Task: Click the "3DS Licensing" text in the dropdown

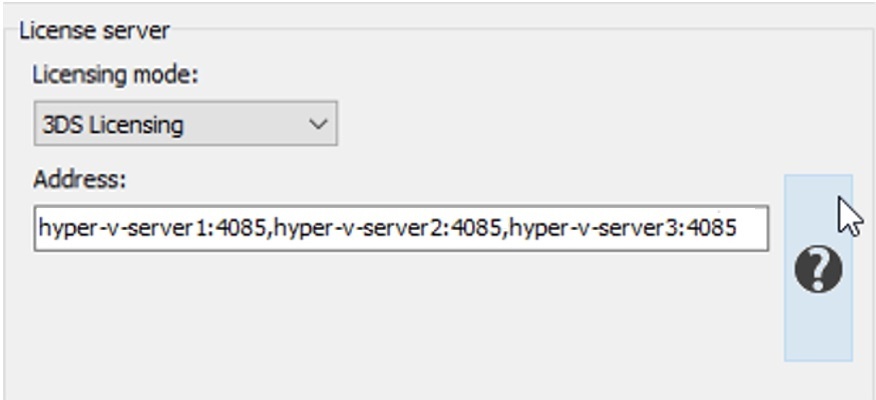Action: pyautogui.click(x=112, y=125)
